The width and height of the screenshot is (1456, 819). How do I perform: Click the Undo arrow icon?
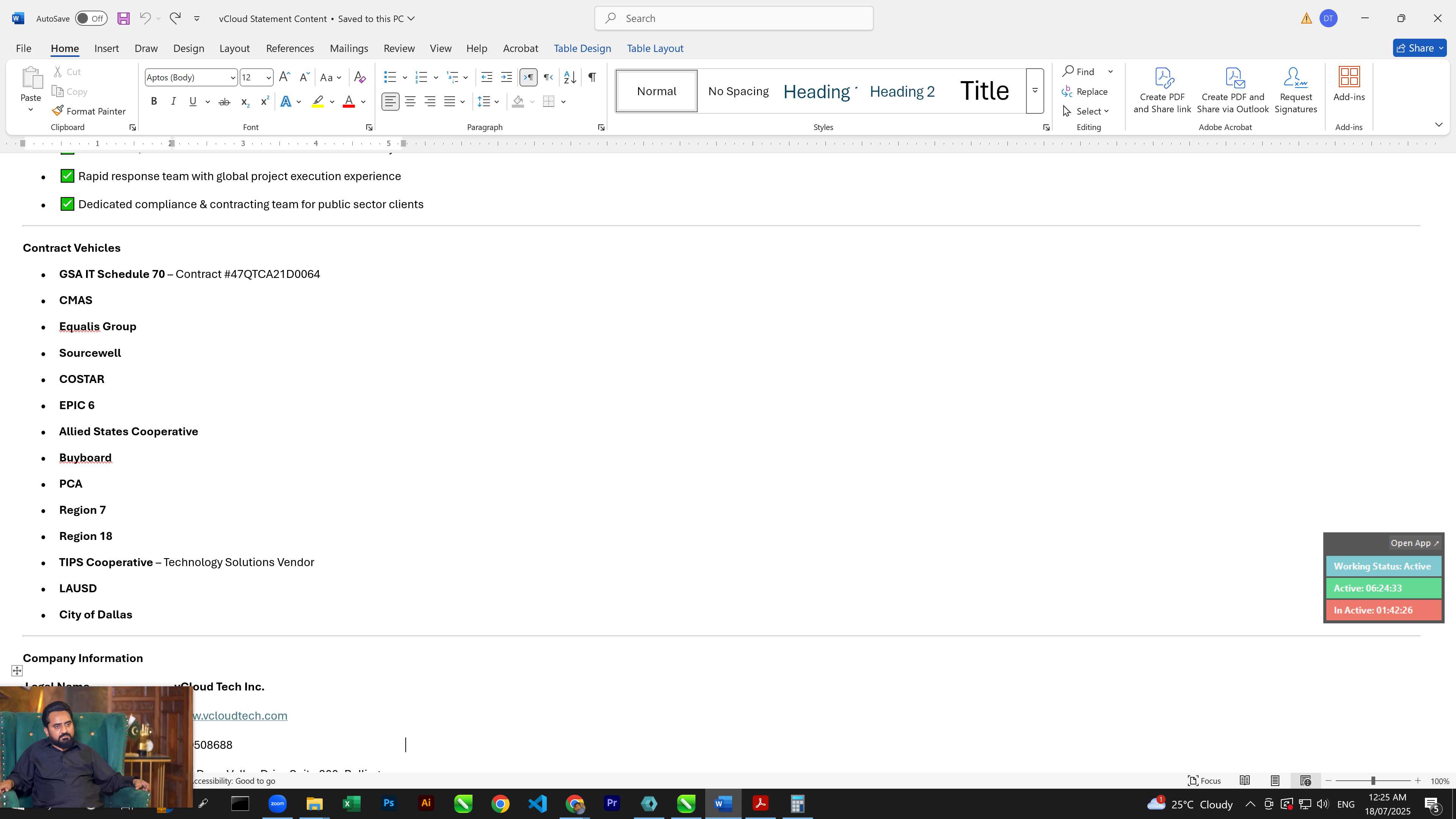pyautogui.click(x=145, y=19)
